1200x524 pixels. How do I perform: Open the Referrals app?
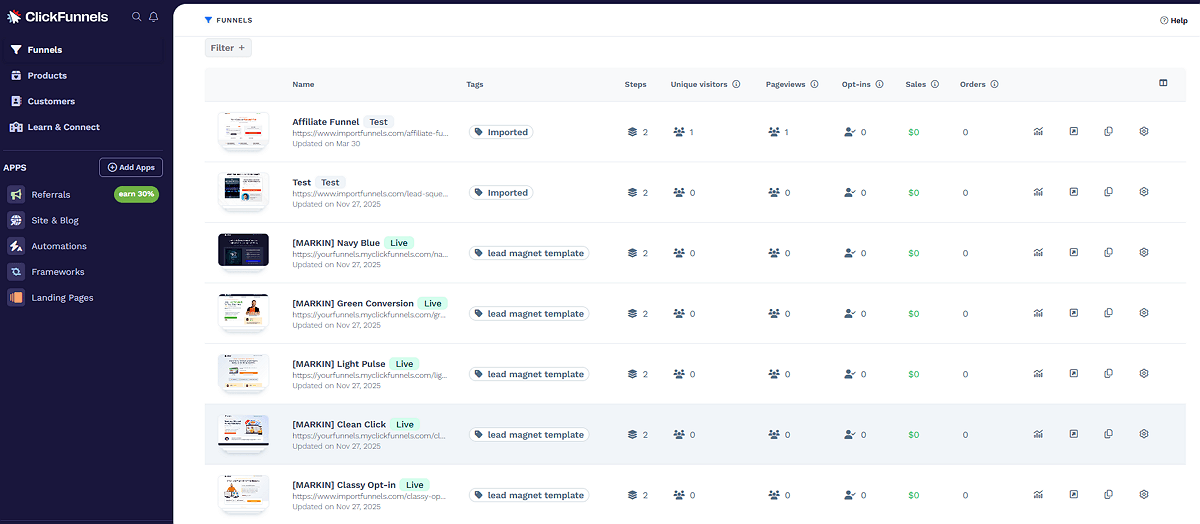[x=51, y=194]
